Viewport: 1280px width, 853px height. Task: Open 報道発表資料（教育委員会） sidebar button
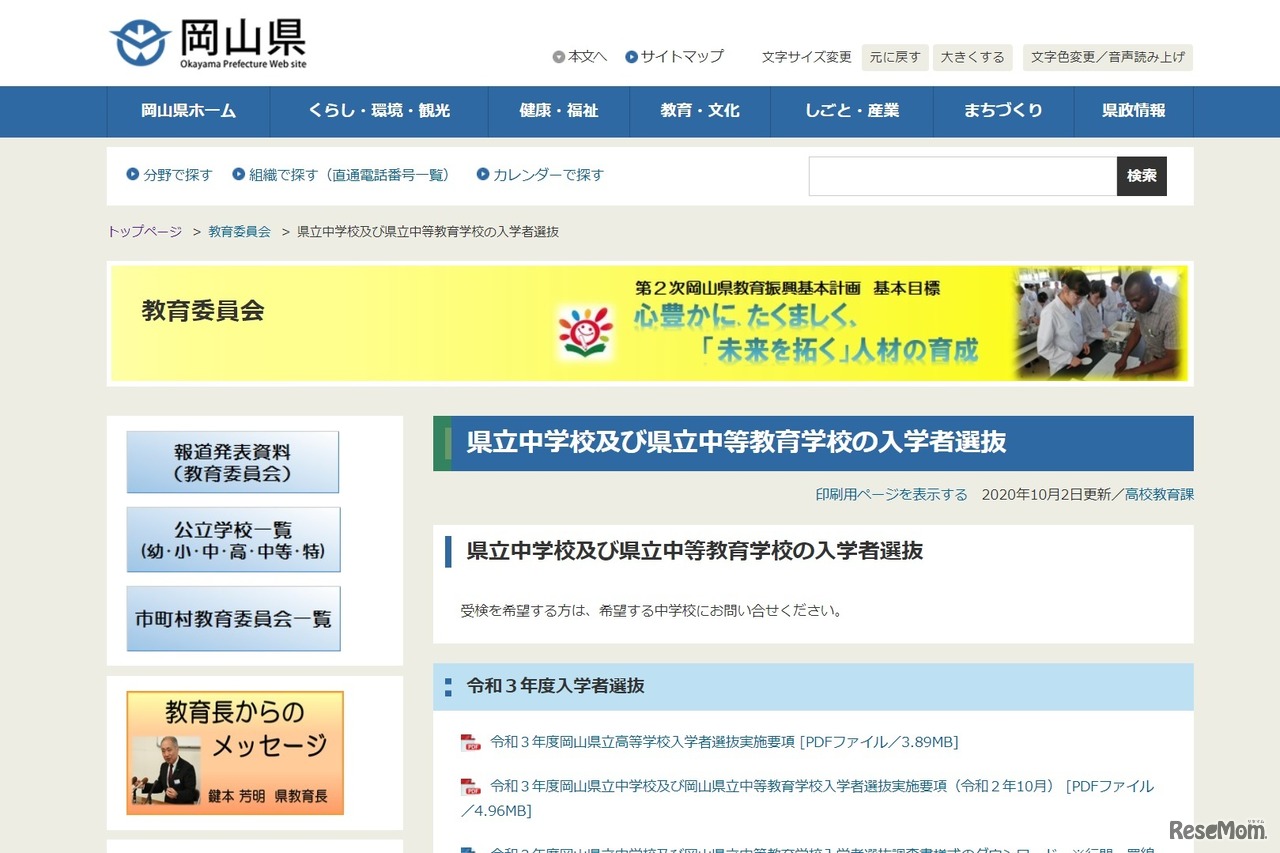(x=233, y=462)
